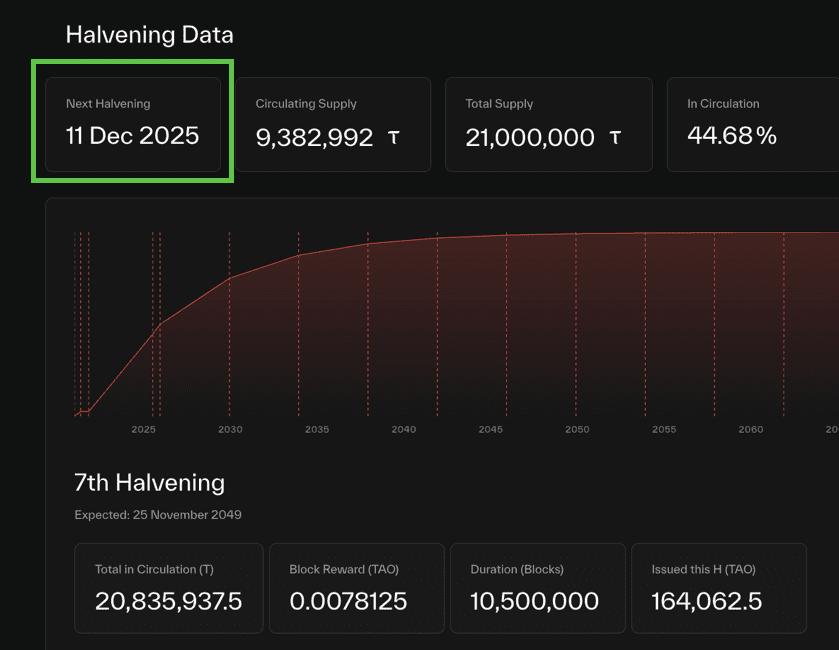Click the 2040 label on chart axis
839x650 pixels.
point(403,430)
